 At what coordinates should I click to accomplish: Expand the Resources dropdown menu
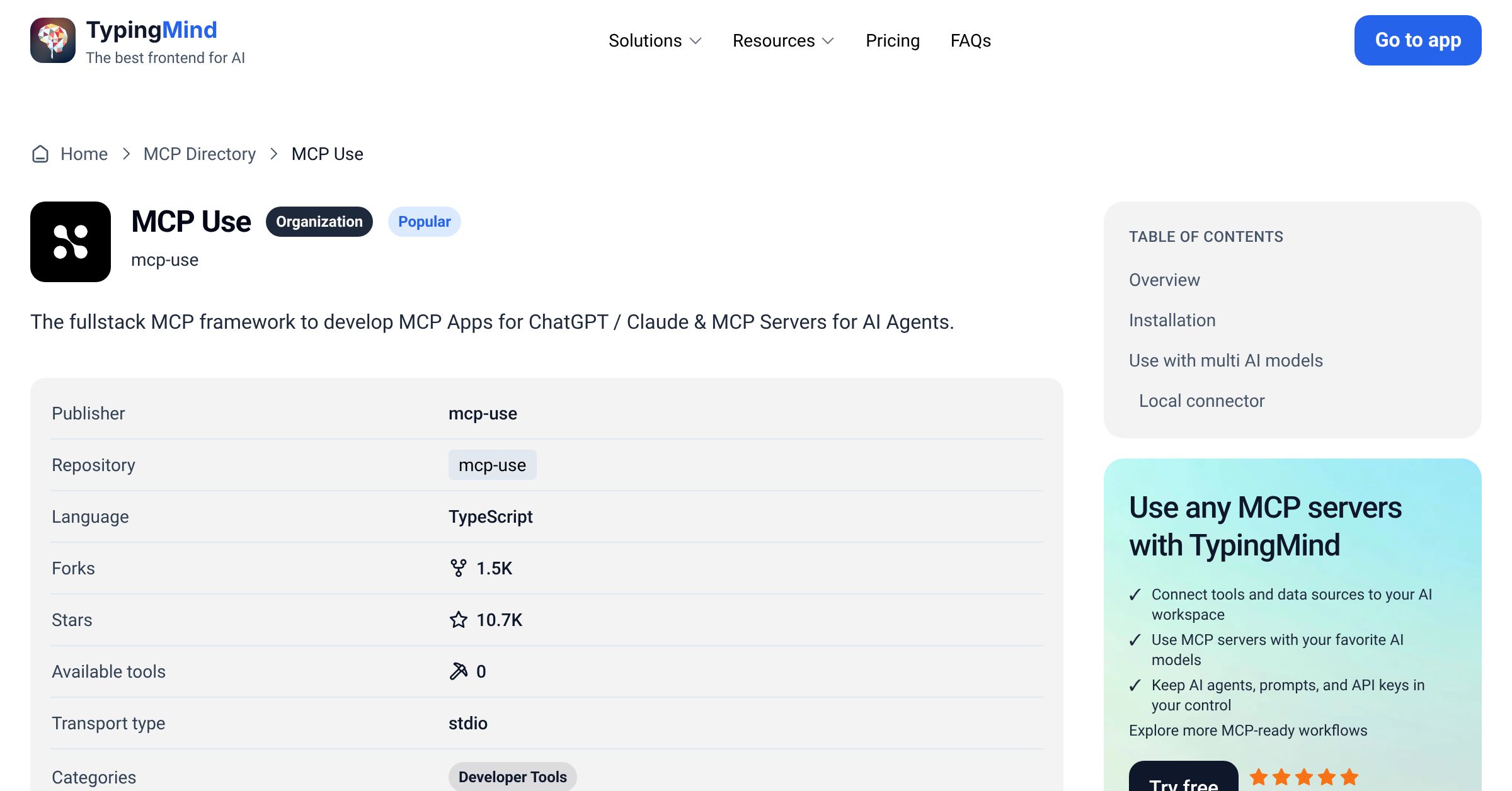click(x=784, y=40)
